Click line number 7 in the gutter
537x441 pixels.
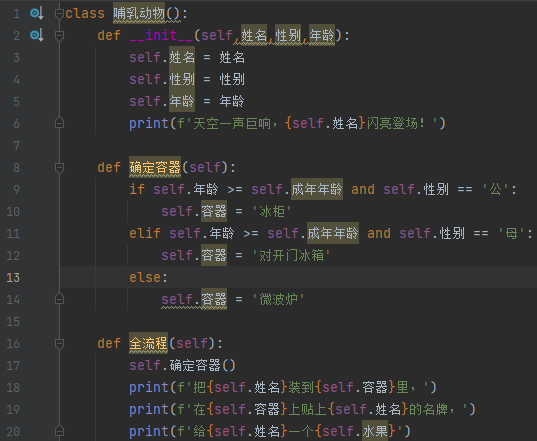click(x=16, y=146)
